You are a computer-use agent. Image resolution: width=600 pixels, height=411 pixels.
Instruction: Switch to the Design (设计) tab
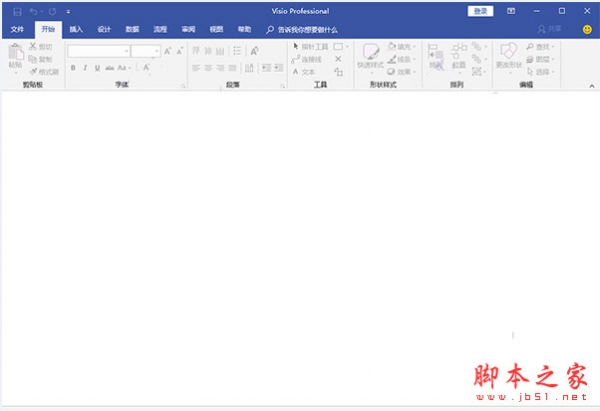pyautogui.click(x=104, y=29)
